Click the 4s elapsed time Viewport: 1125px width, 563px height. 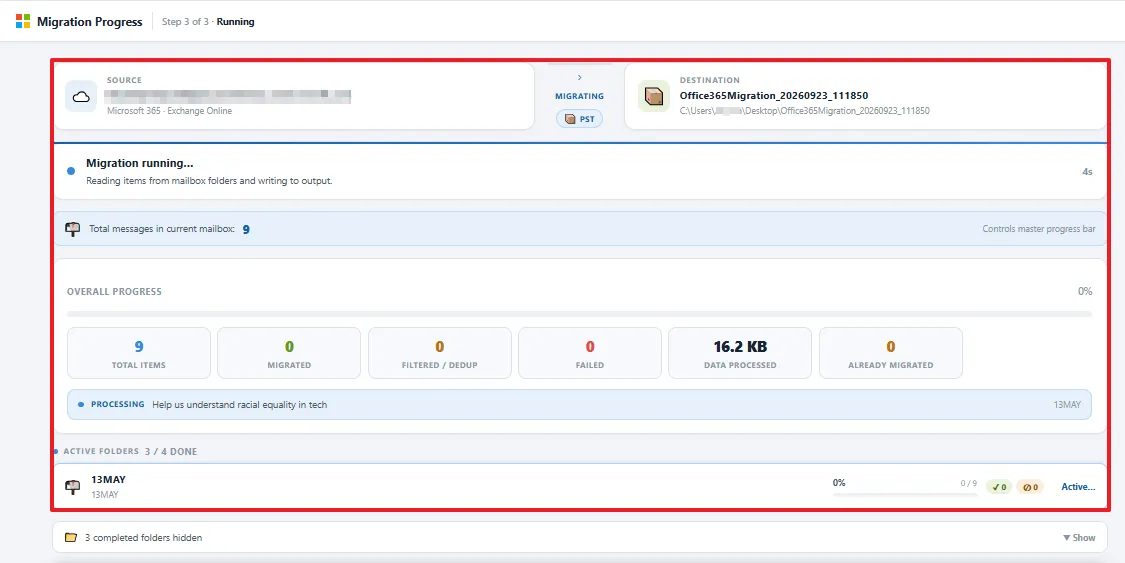[1087, 172]
